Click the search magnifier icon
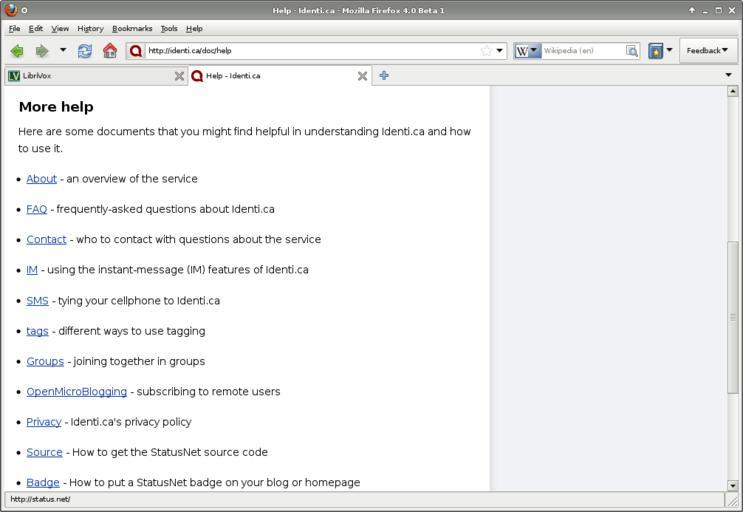The width and height of the screenshot is (743, 512). click(x=632, y=51)
